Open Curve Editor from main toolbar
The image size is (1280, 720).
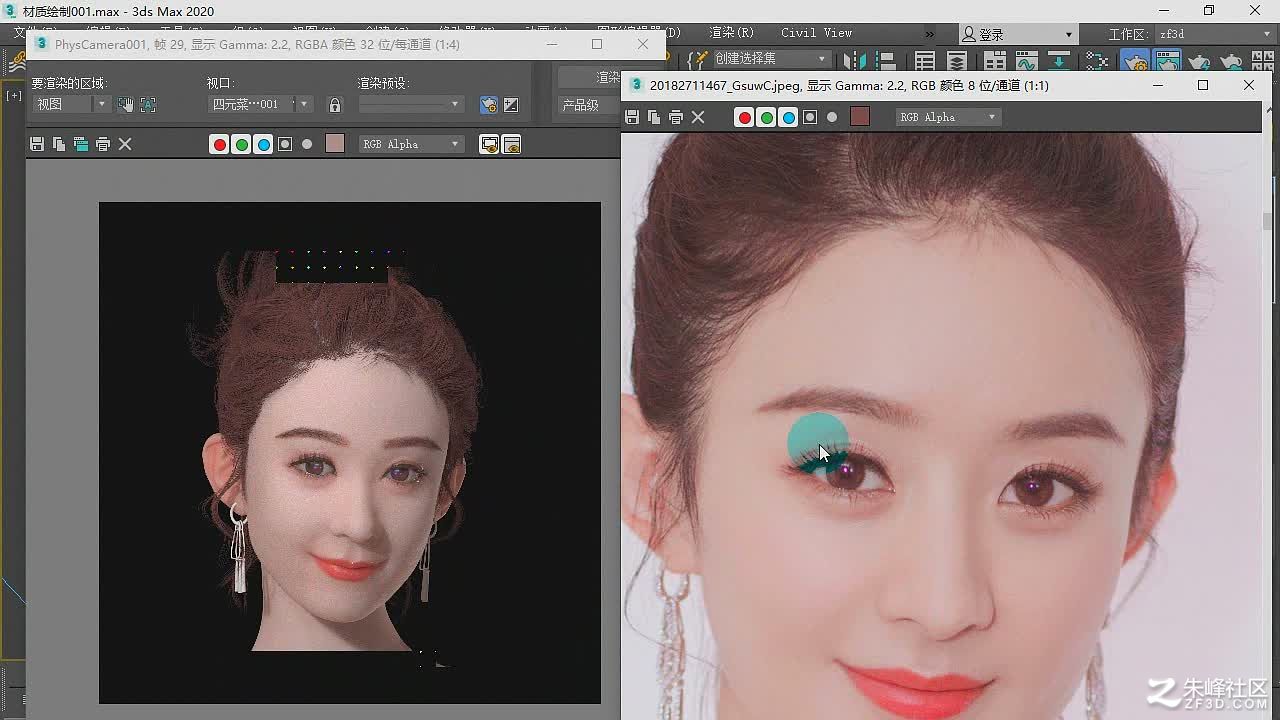pos(1026,60)
